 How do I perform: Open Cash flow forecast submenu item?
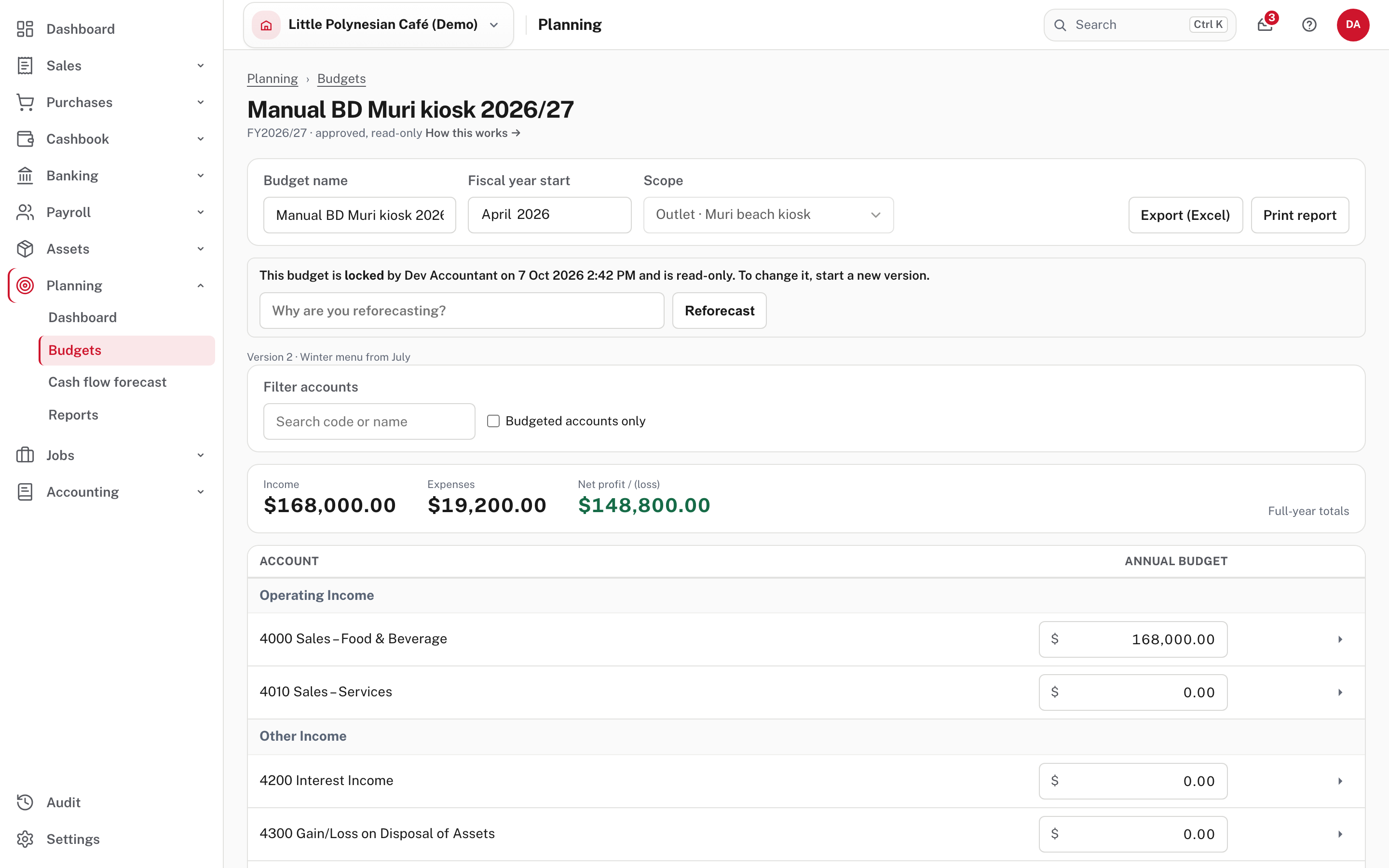[x=108, y=382]
